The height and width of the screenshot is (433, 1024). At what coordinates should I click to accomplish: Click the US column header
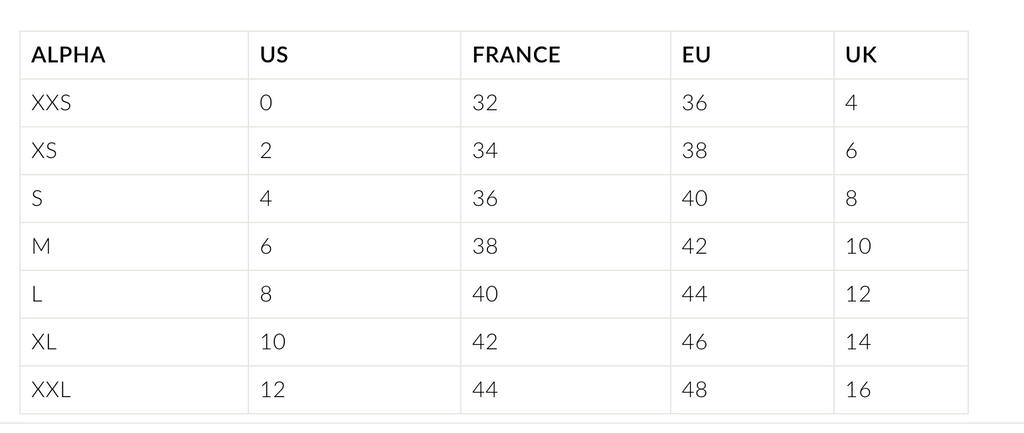point(355,55)
